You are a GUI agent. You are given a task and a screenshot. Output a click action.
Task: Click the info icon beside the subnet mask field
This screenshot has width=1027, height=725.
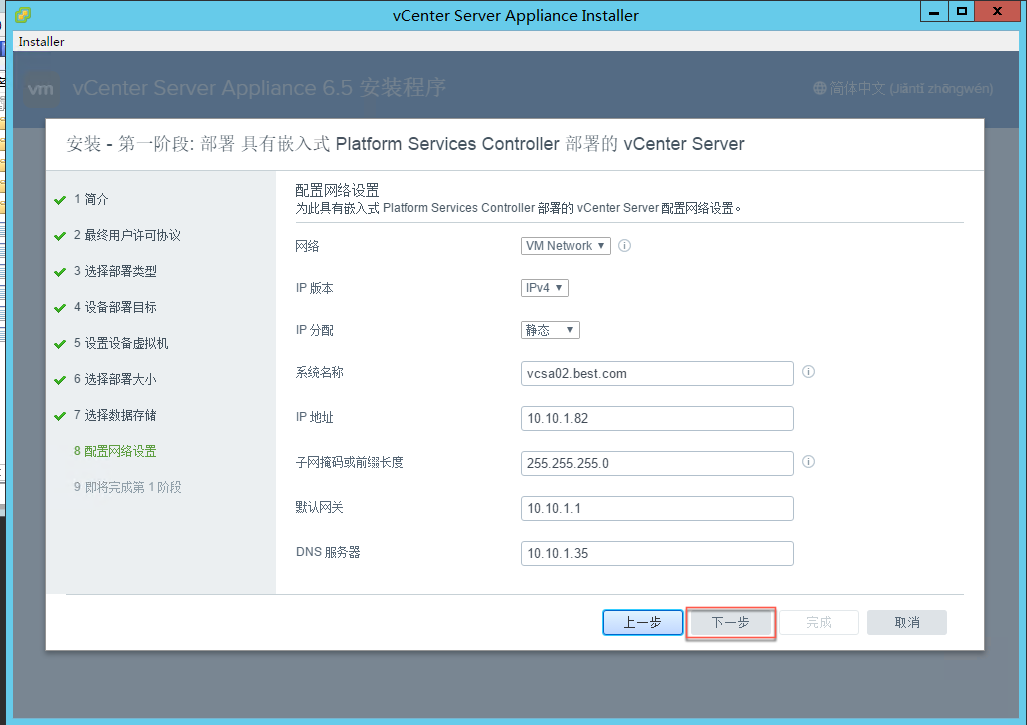808,462
